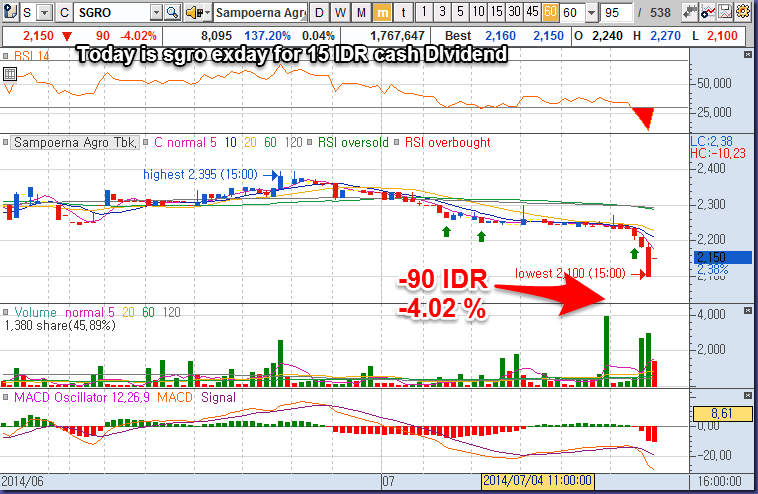The height and width of the screenshot is (494, 758).
Task: Select 15 minute interval
Action: click(496, 12)
